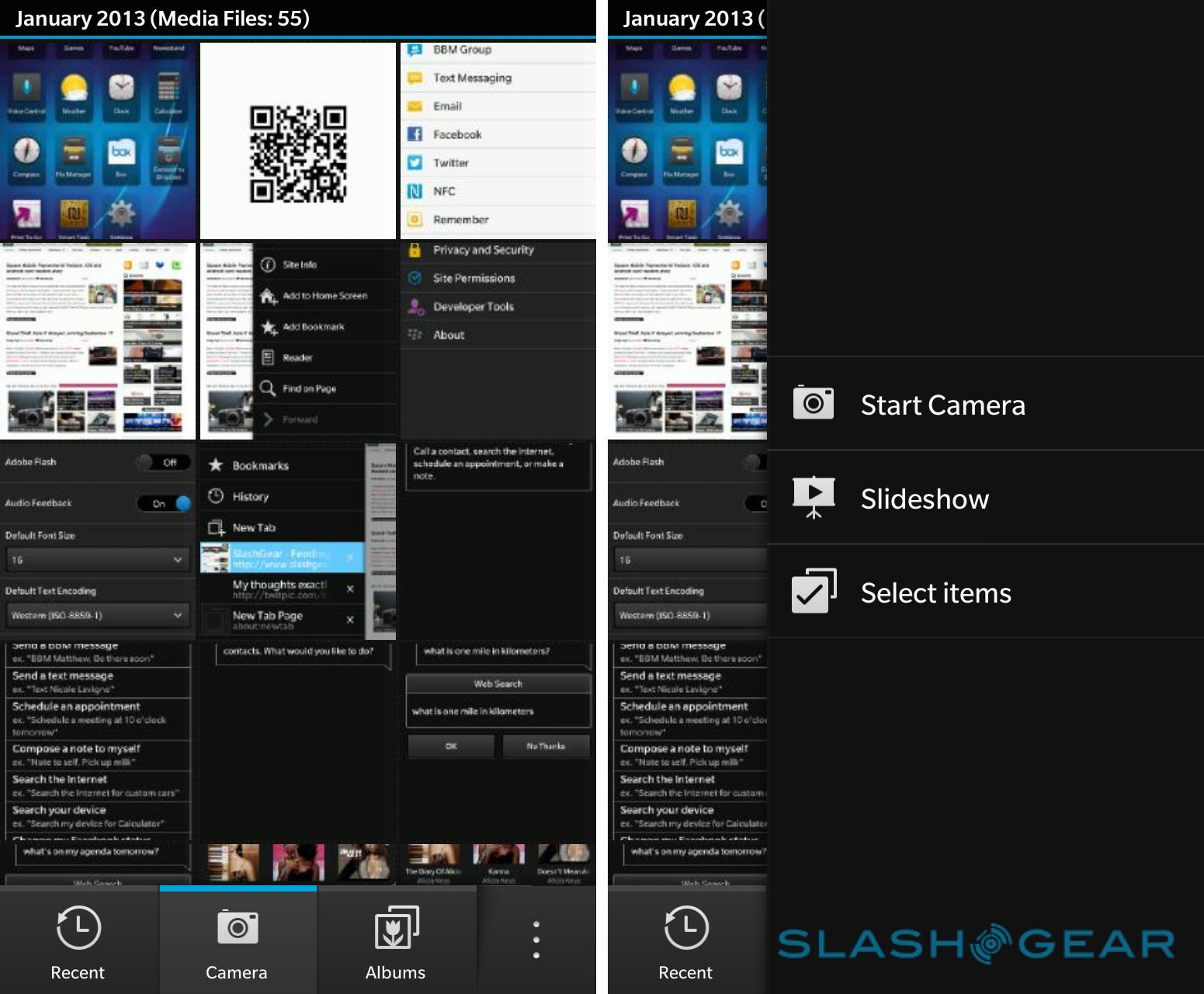Click the Slideshow presentation icon
This screenshot has height=994, width=1204.
coord(813,498)
